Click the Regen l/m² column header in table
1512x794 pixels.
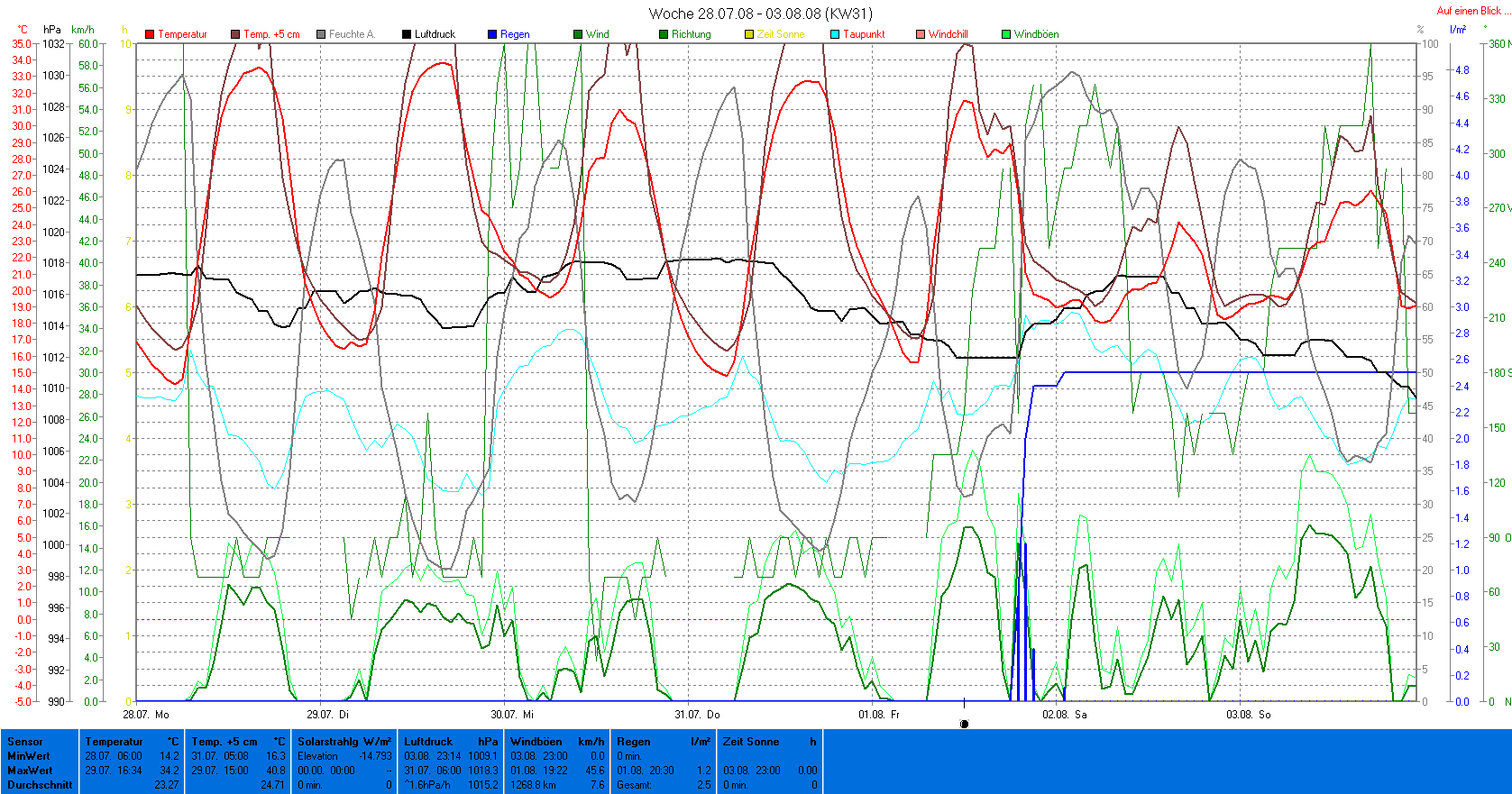pos(664,742)
